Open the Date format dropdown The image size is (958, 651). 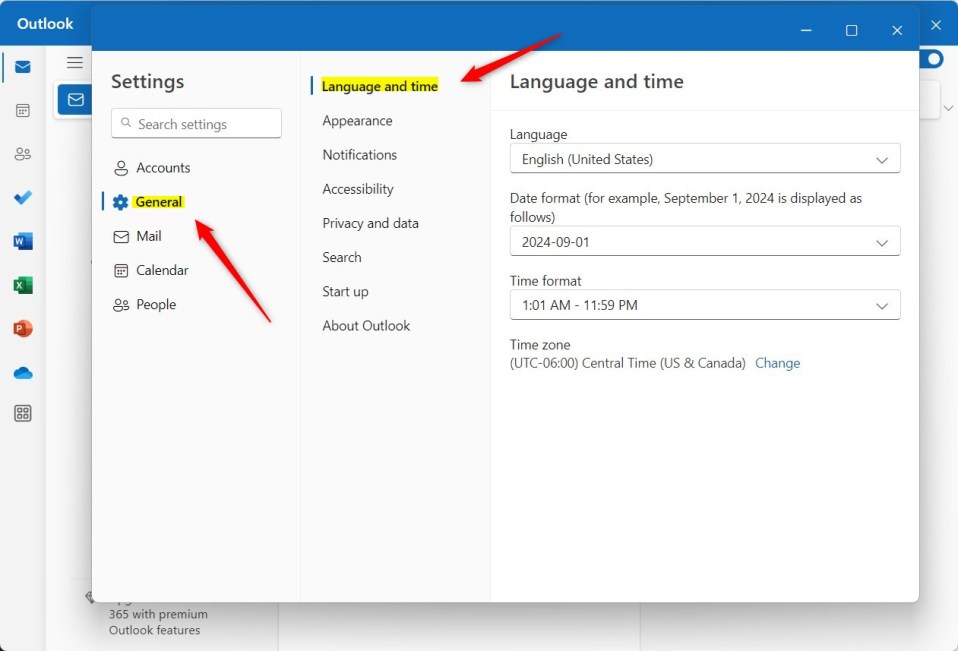click(705, 241)
